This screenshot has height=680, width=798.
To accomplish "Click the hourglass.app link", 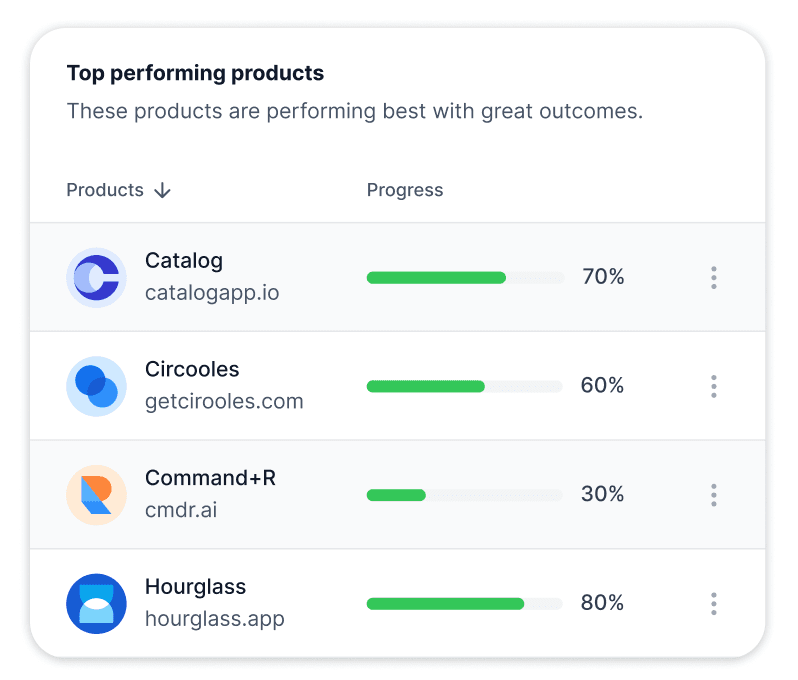I will tap(215, 619).
